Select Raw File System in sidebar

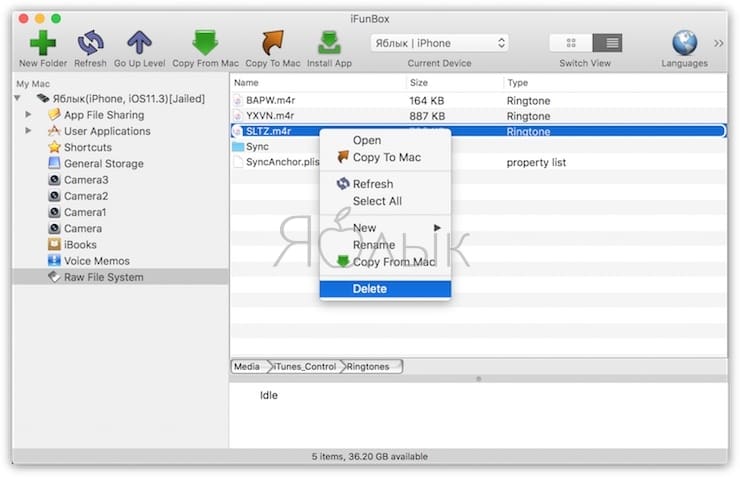(x=103, y=277)
